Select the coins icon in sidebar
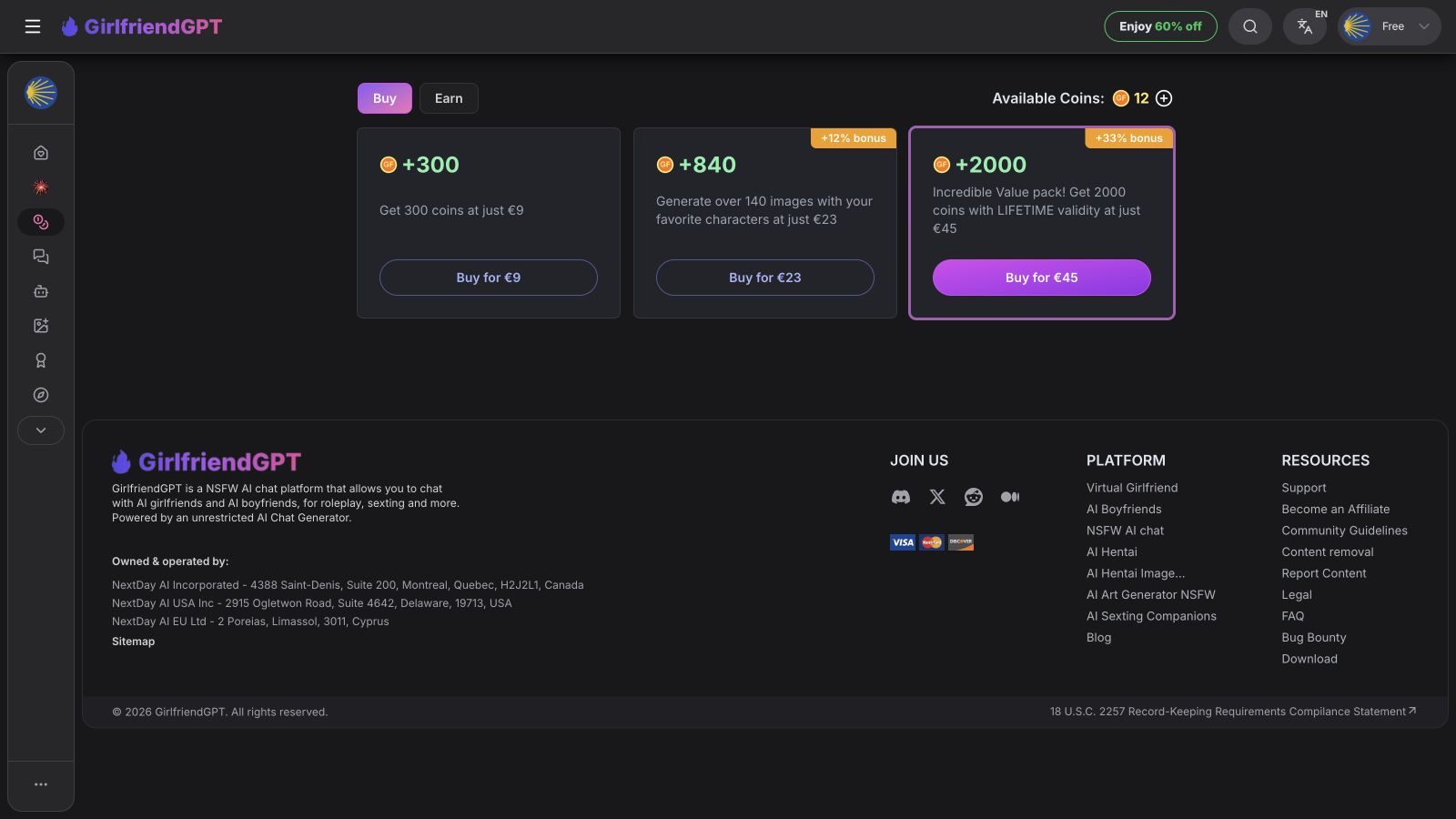The height and width of the screenshot is (819, 1456). [x=41, y=222]
